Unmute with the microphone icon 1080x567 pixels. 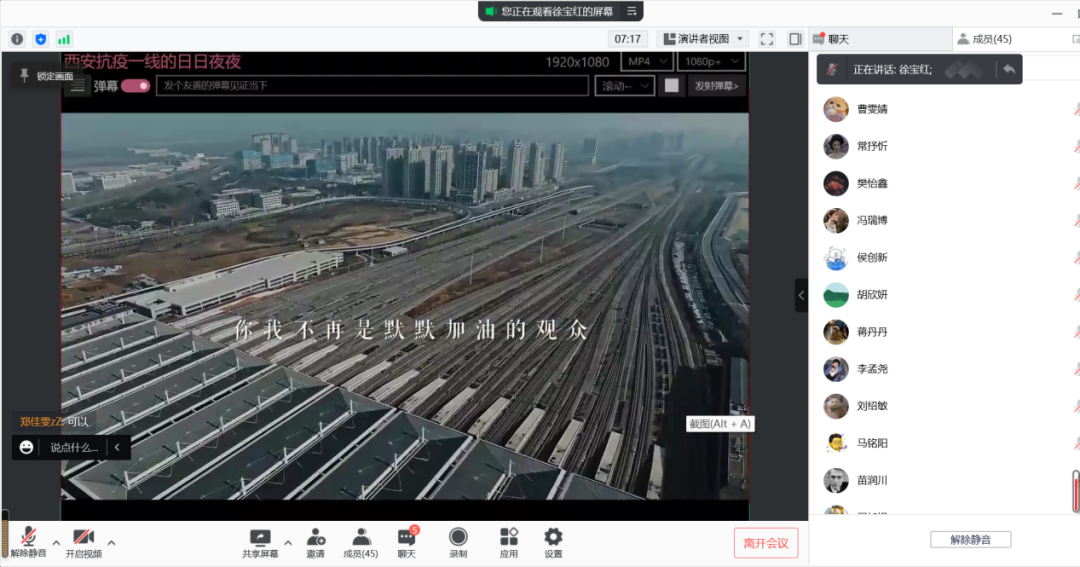tap(28, 536)
